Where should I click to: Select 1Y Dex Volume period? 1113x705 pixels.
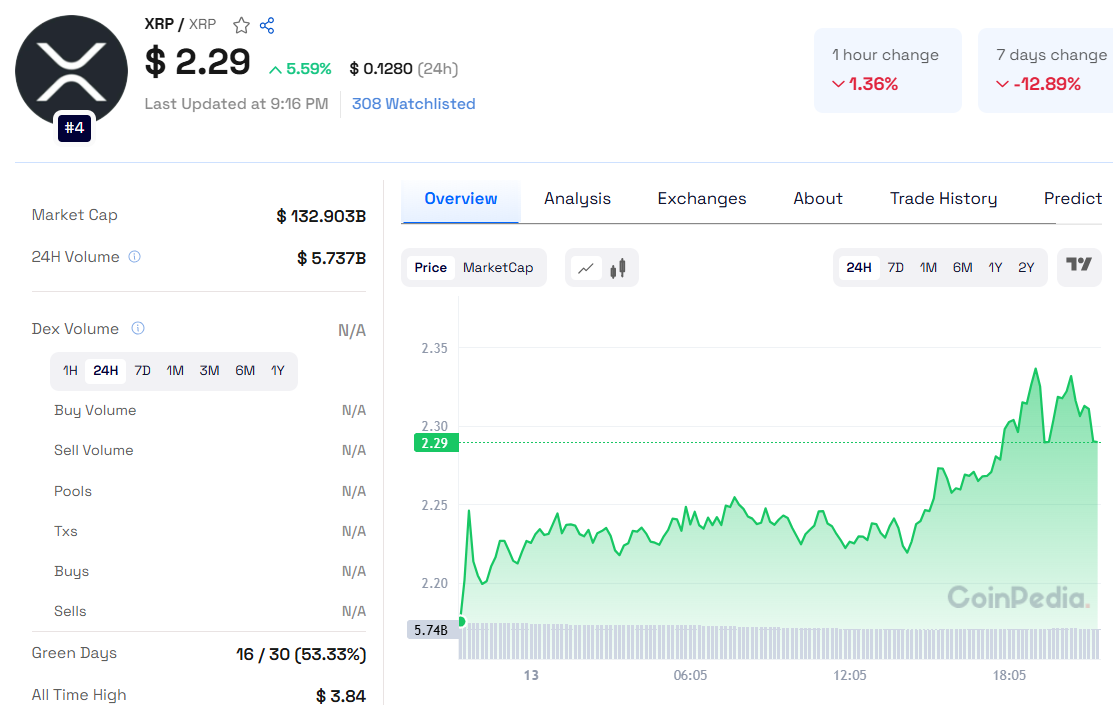coord(278,371)
